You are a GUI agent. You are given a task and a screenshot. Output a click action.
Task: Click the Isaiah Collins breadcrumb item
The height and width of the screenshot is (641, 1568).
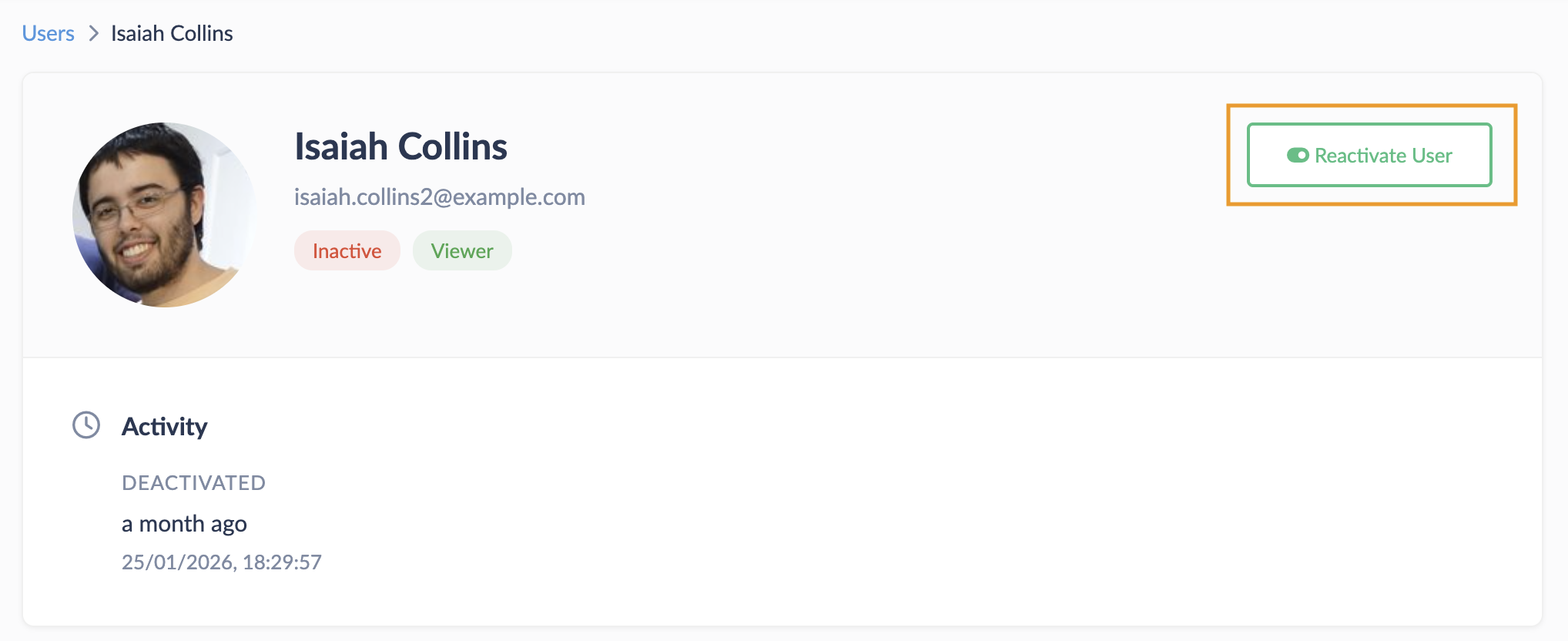[172, 34]
